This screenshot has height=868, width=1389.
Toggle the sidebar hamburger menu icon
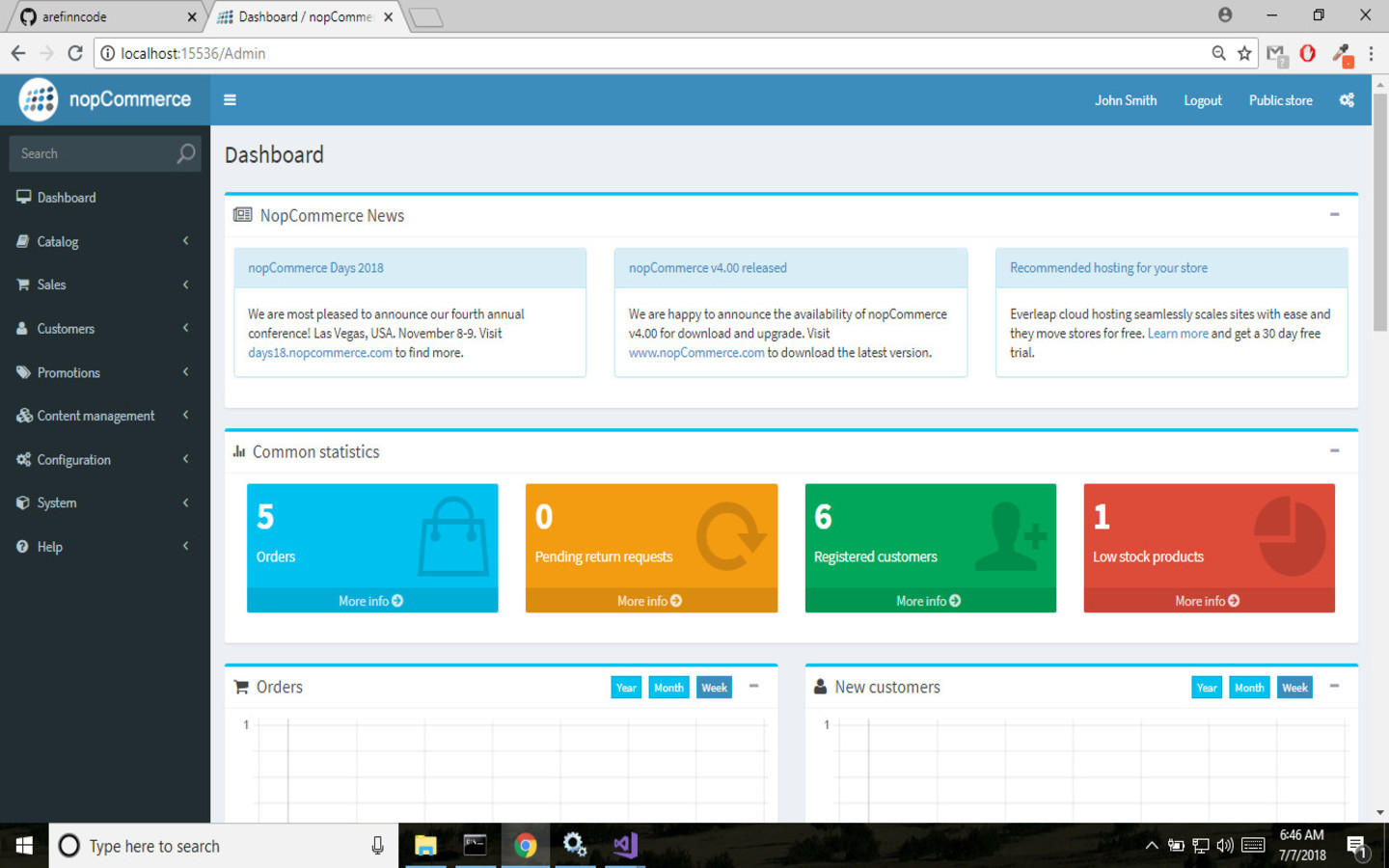tap(230, 99)
